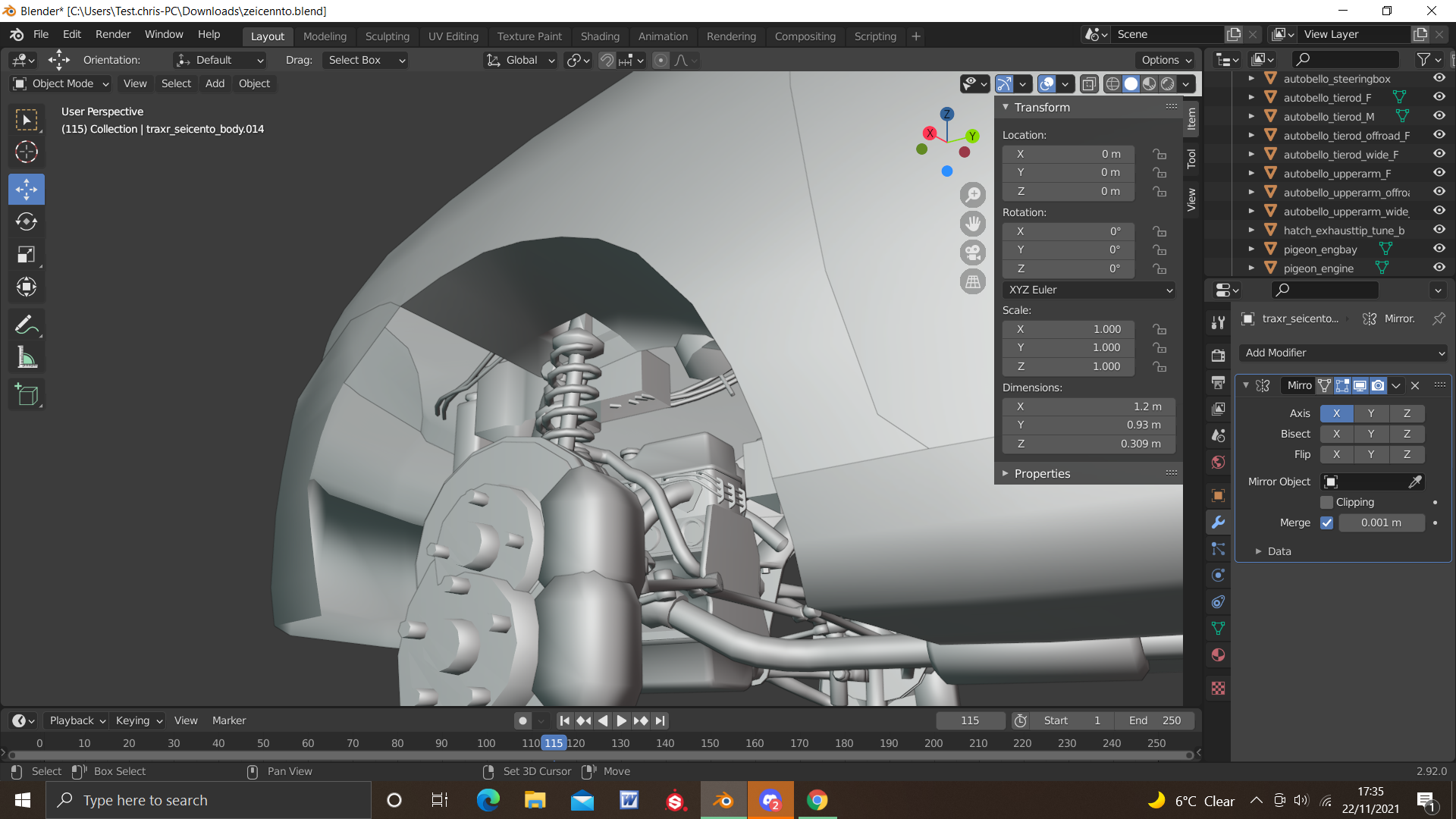Click the Bisect Z button
Screen dimensions: 1456x819
[x=1407, y=434]
